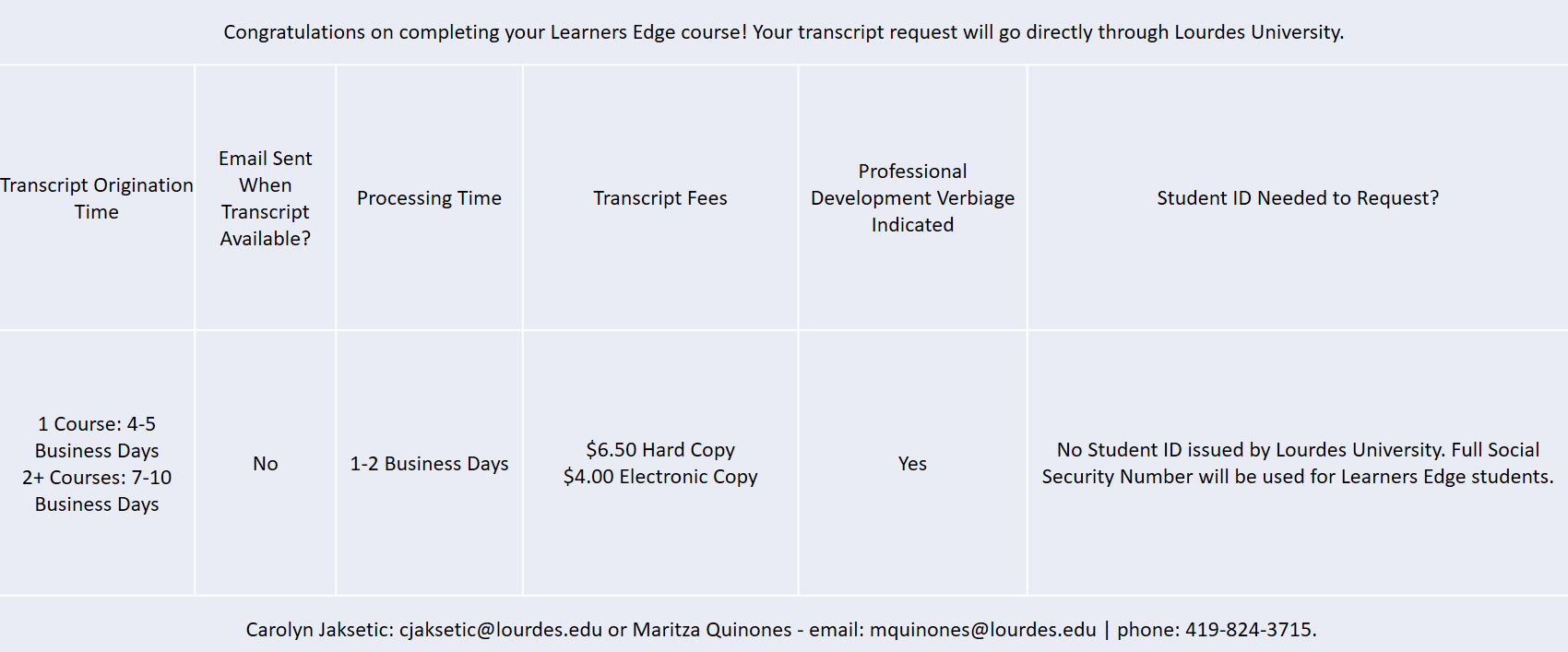
Task: Select the Email Sent When Transcript Available header
Action: (265, 198)
